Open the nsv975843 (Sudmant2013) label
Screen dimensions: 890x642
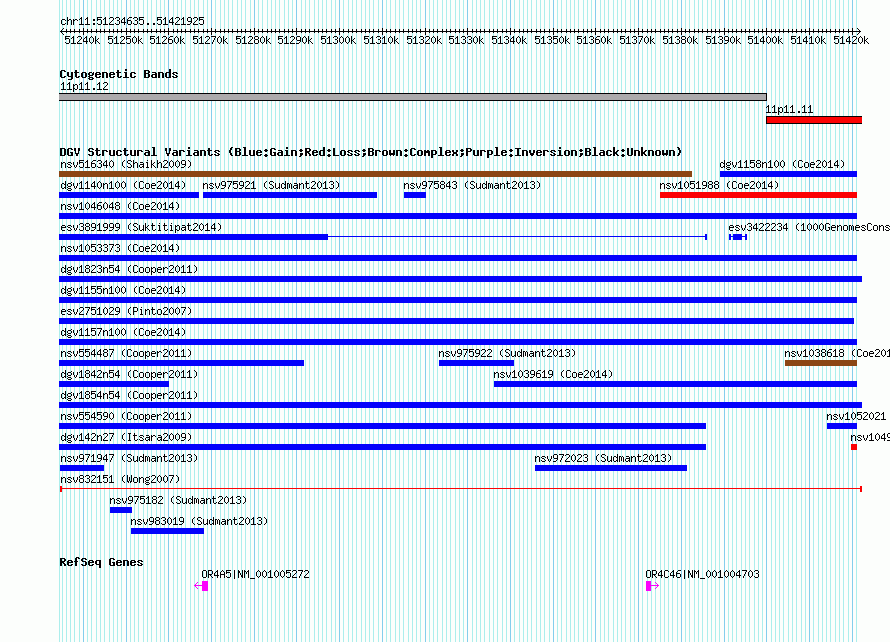472,186
